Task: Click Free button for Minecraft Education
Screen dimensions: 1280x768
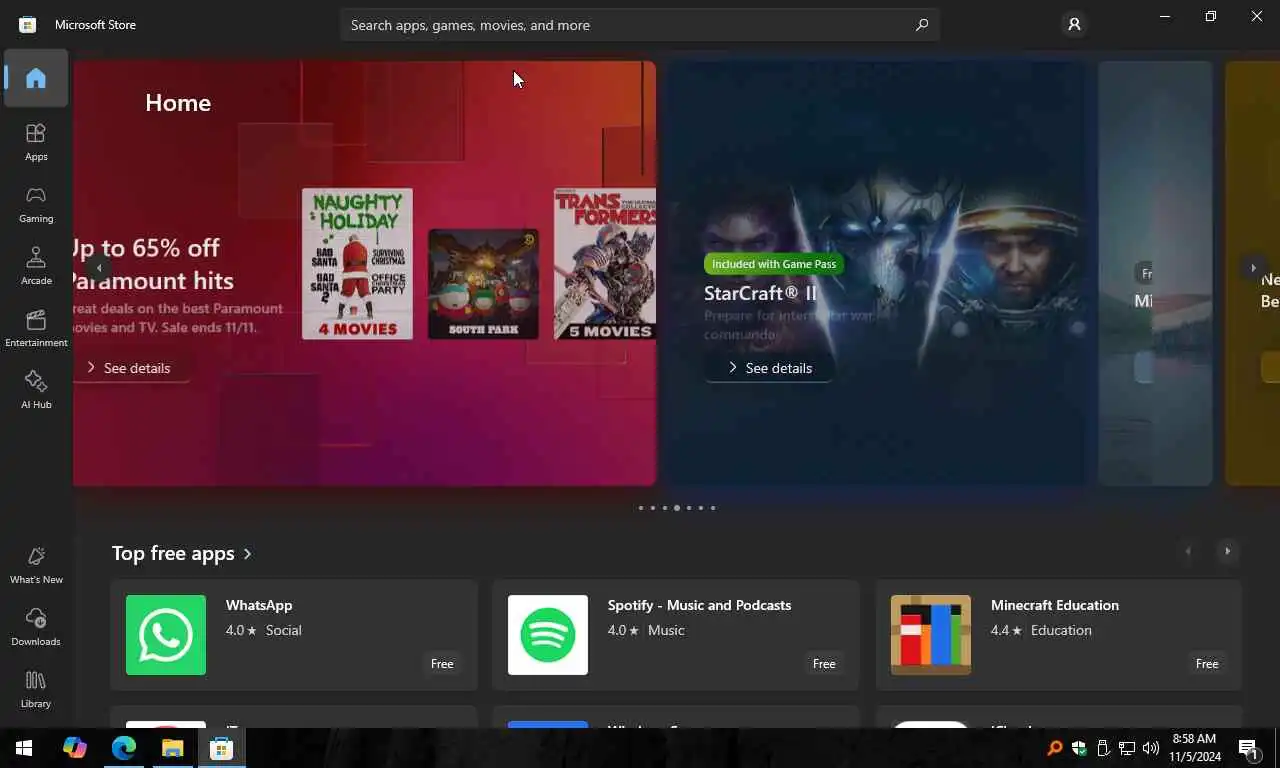Action: pyautogui.click(x=1207, y=664)
